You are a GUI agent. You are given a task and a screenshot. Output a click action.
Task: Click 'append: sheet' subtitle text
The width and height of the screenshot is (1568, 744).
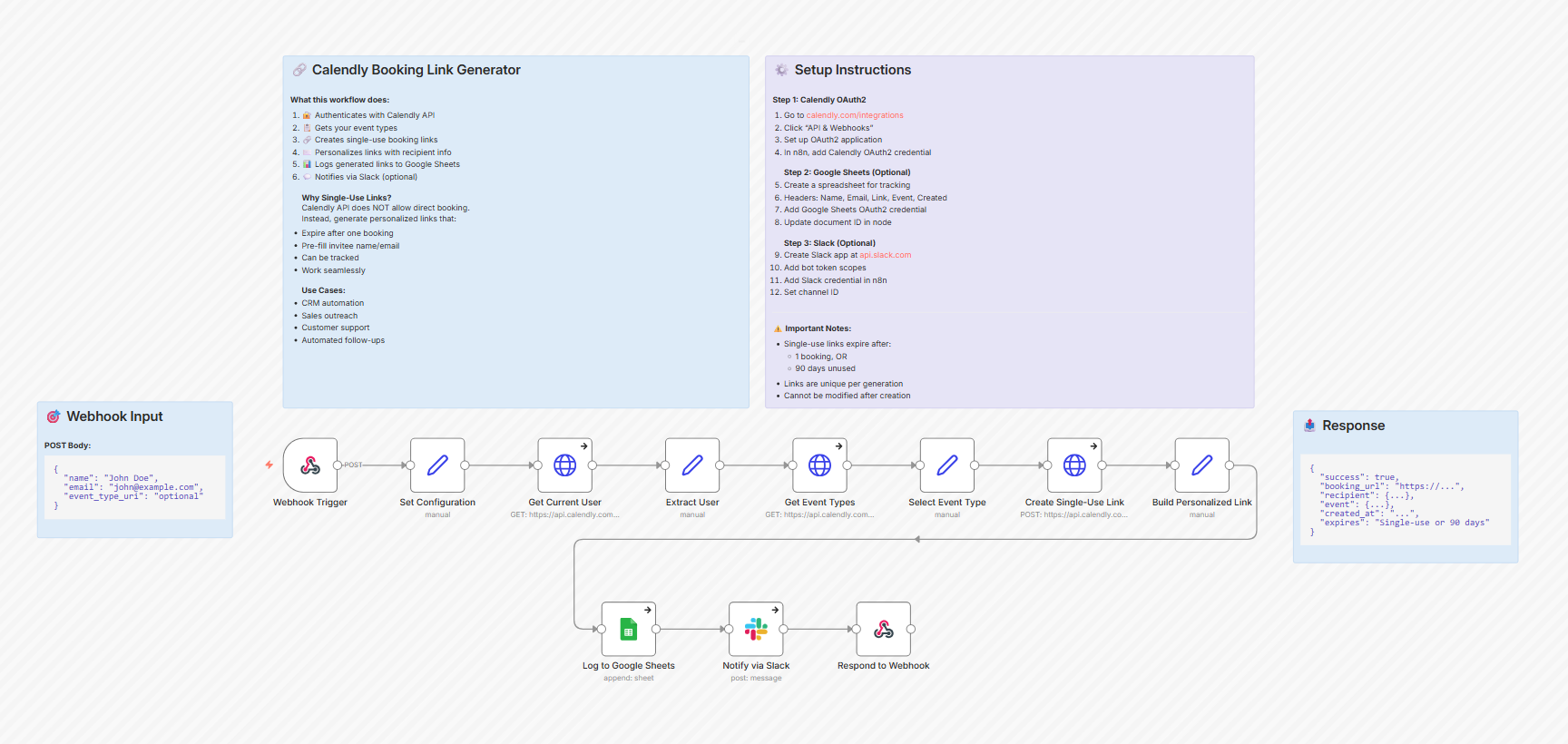pos(629,678)
